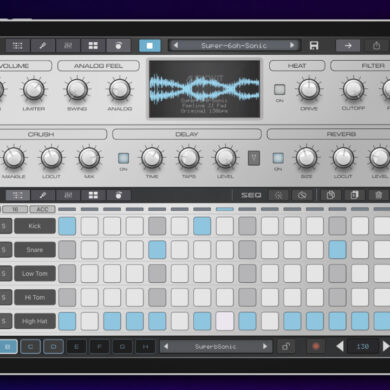This screenshot has width=390, height=390.
Task: Open the Super-6oh-Sonic preset selector
Action: (234, 45)
